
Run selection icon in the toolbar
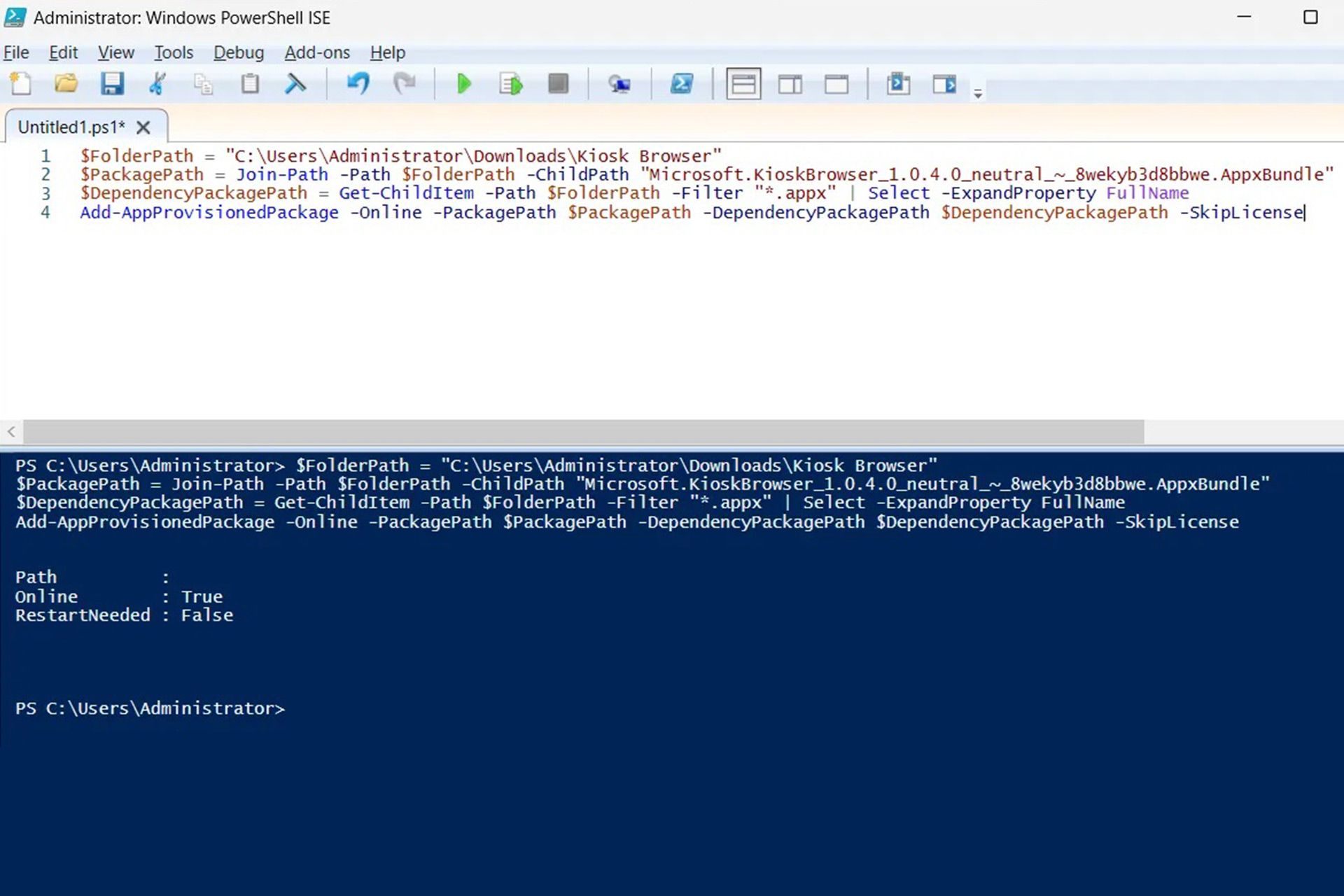click(x=511, y=85)
